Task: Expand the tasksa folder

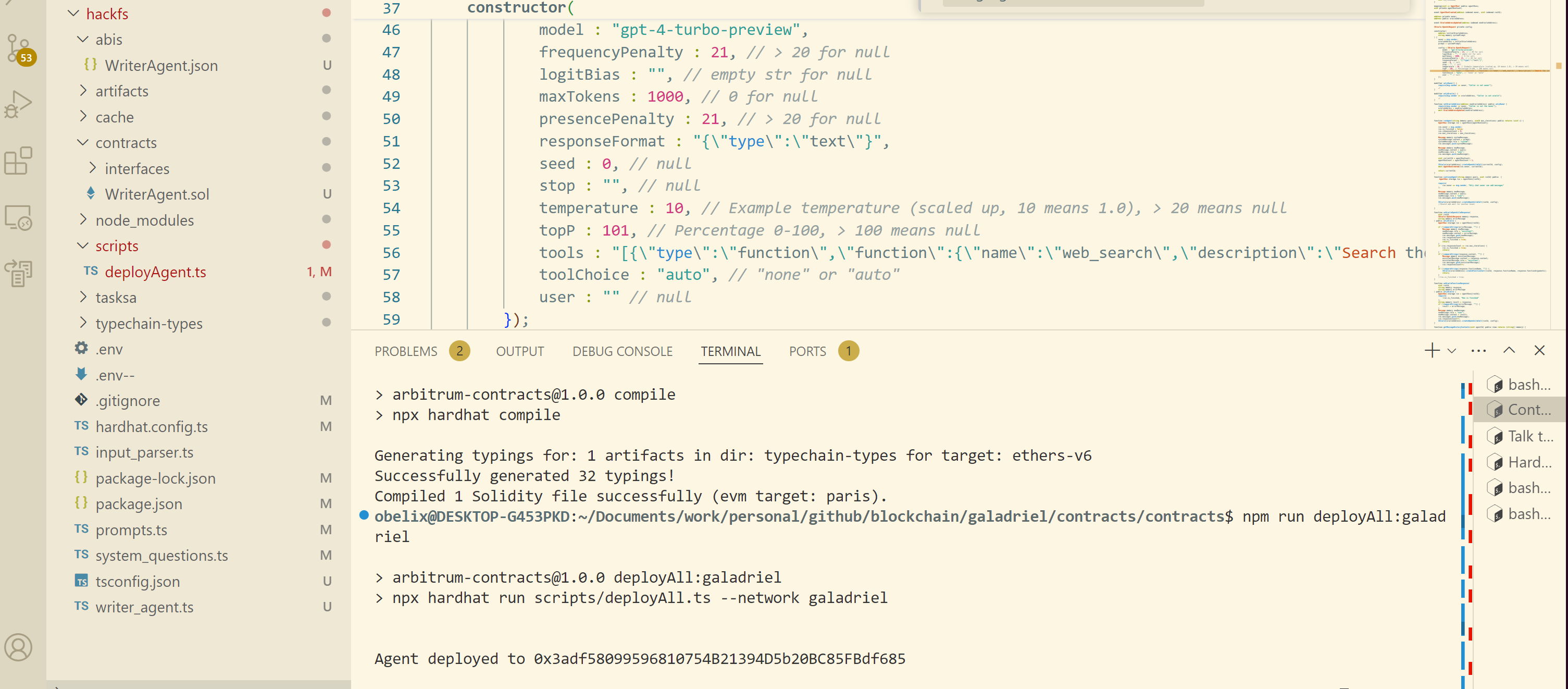Action: [83, 297]
